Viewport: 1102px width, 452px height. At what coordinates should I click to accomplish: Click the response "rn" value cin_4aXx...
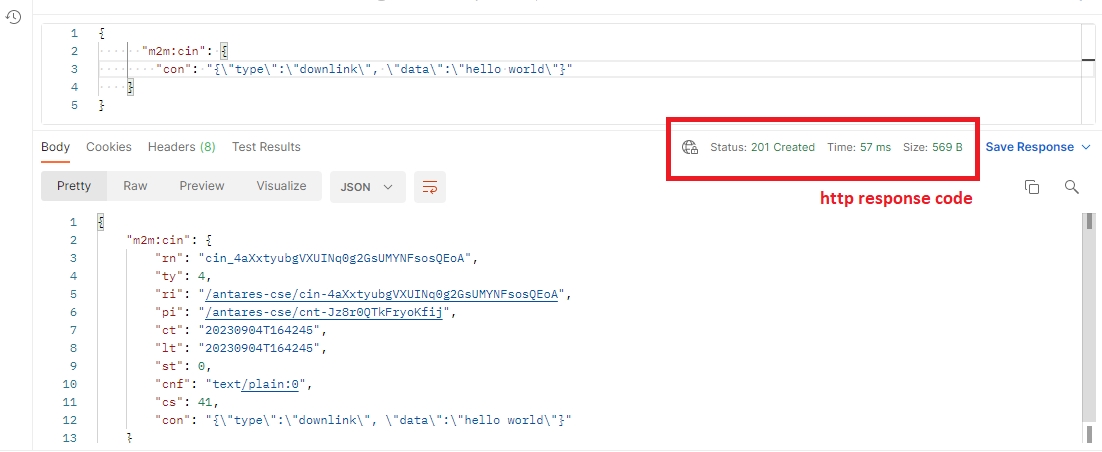point(335,258)
